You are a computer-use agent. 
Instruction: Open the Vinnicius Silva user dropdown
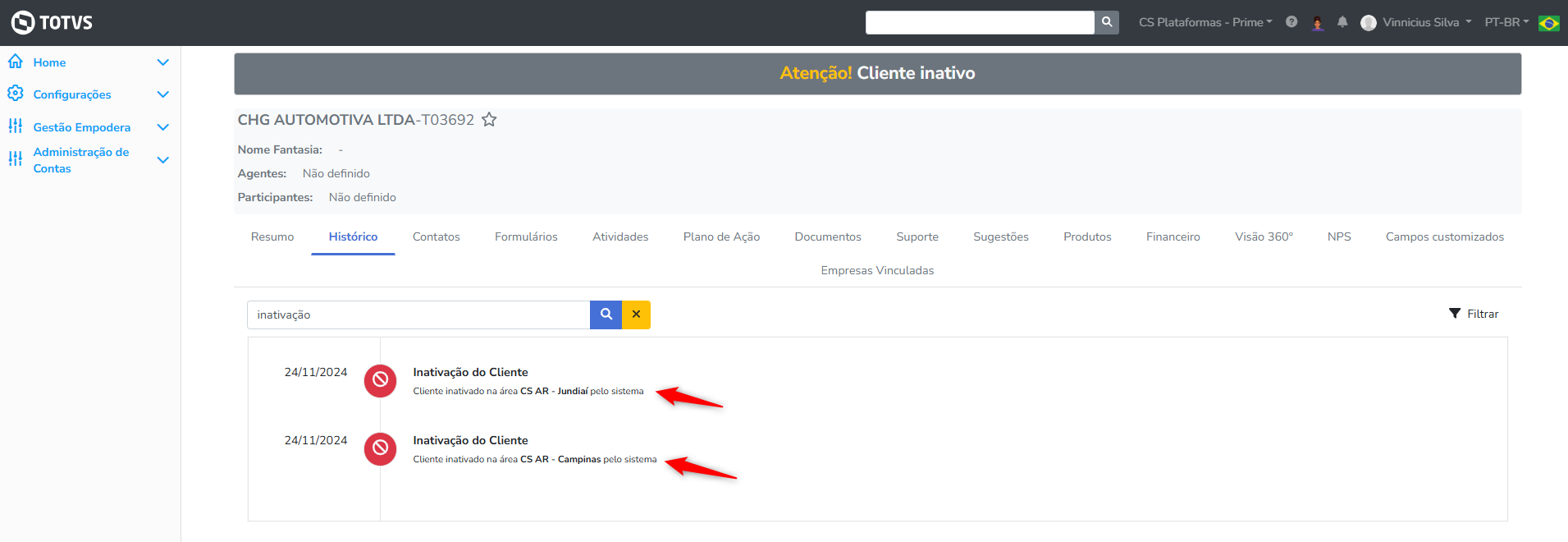[x=1427, y=22]
